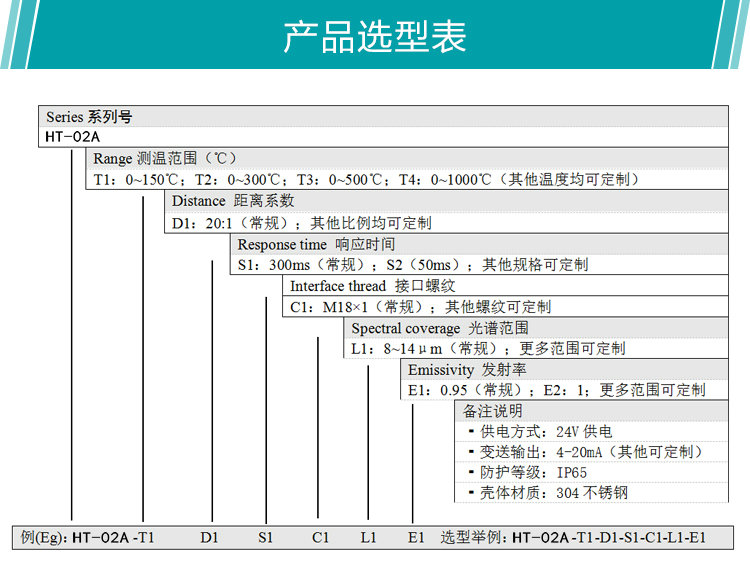Select the Series 系列号 header row
The height and width of the screenshot is (582, 750).
89,117
